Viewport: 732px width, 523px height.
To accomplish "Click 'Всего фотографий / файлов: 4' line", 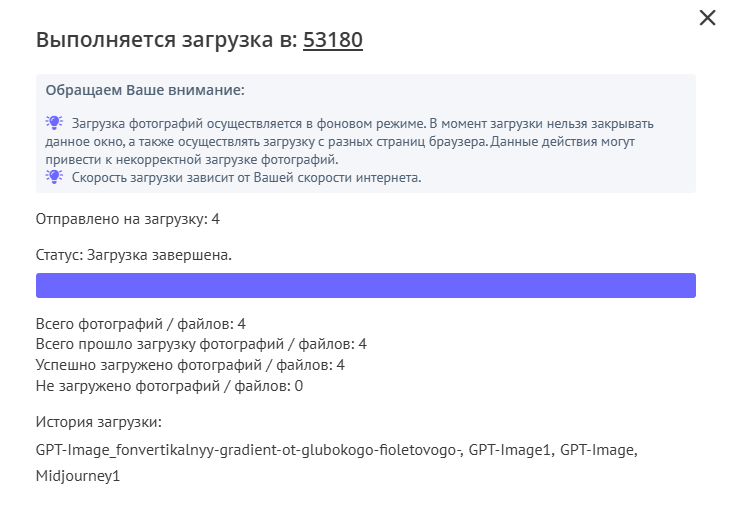I will point(140,324).
